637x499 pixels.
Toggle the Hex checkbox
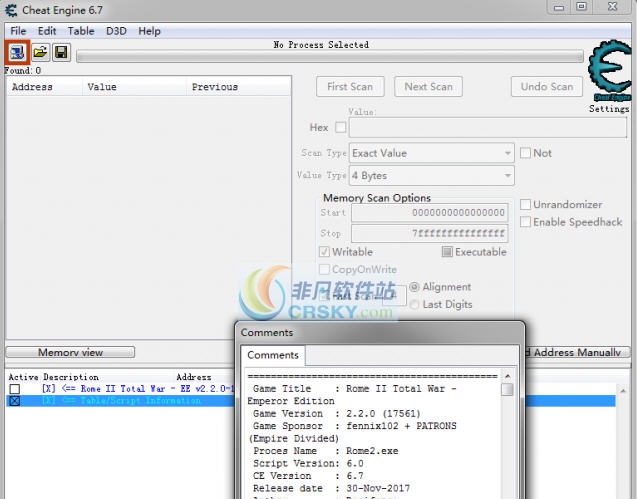(x=340, y=128)
